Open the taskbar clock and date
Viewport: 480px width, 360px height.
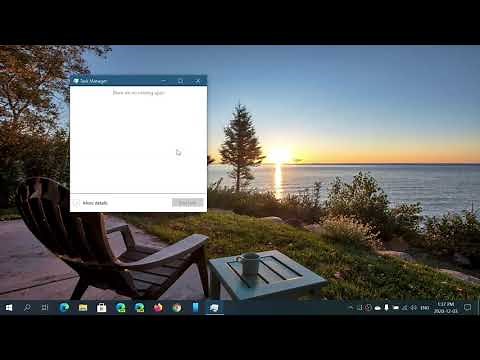click(446, 308)
